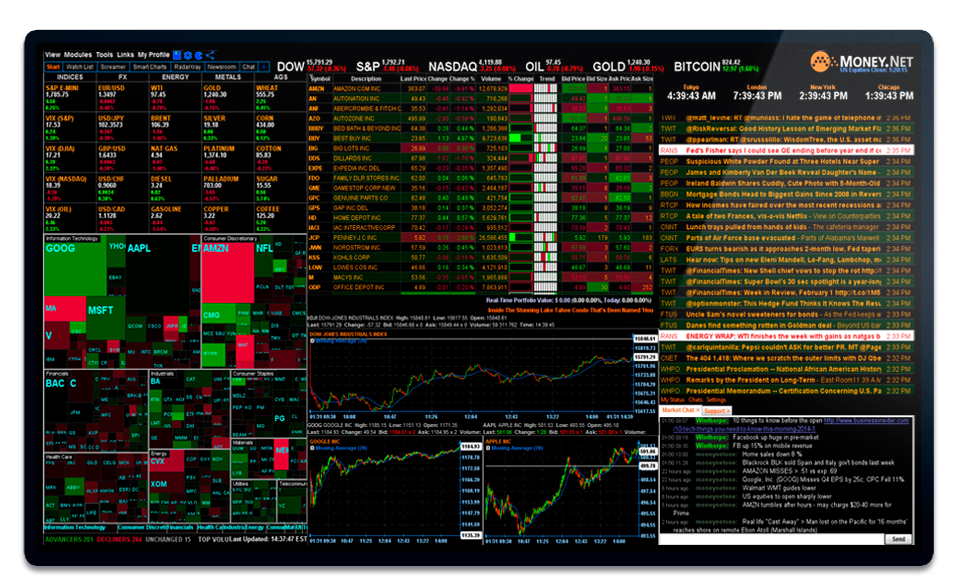Select the AMZN watchlist row symbol

[x=316, y=89]
